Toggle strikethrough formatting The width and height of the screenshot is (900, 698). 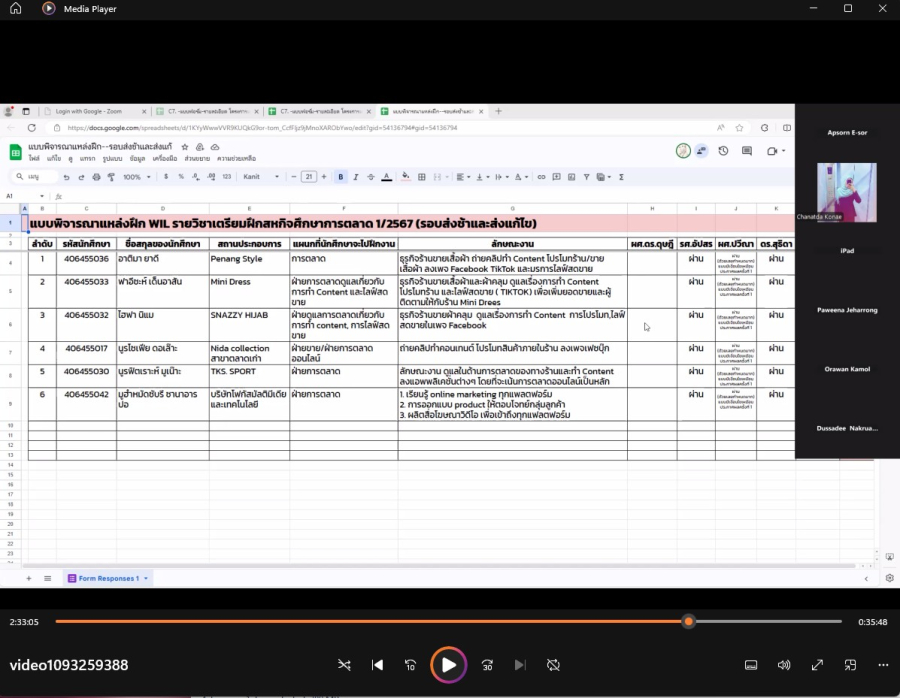click(371, 177)
